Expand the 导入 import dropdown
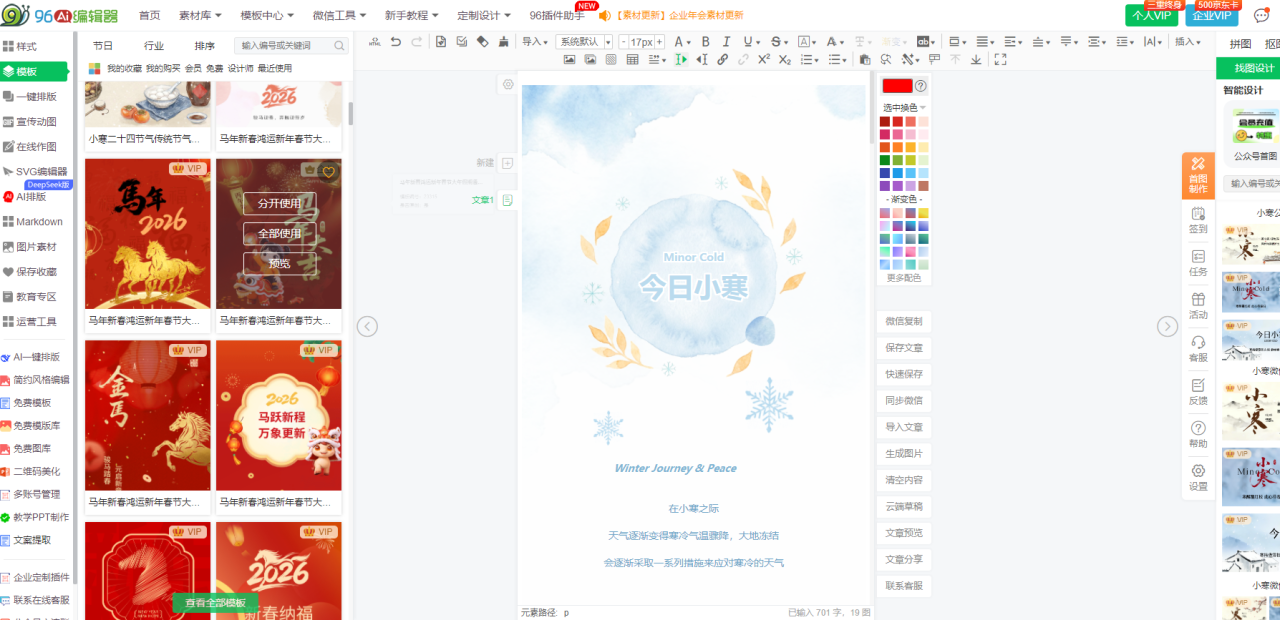 (535, 42)
